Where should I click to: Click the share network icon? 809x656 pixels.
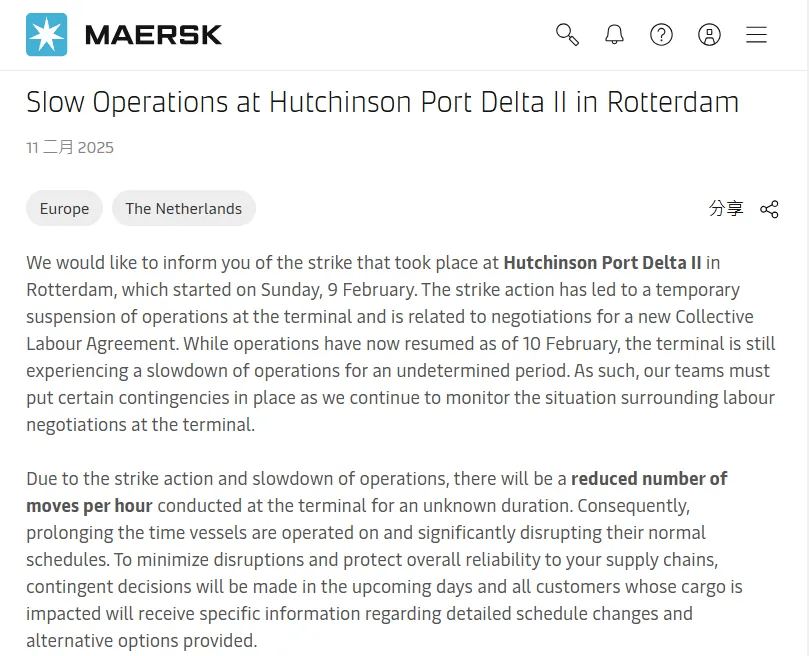click(769, 209)
